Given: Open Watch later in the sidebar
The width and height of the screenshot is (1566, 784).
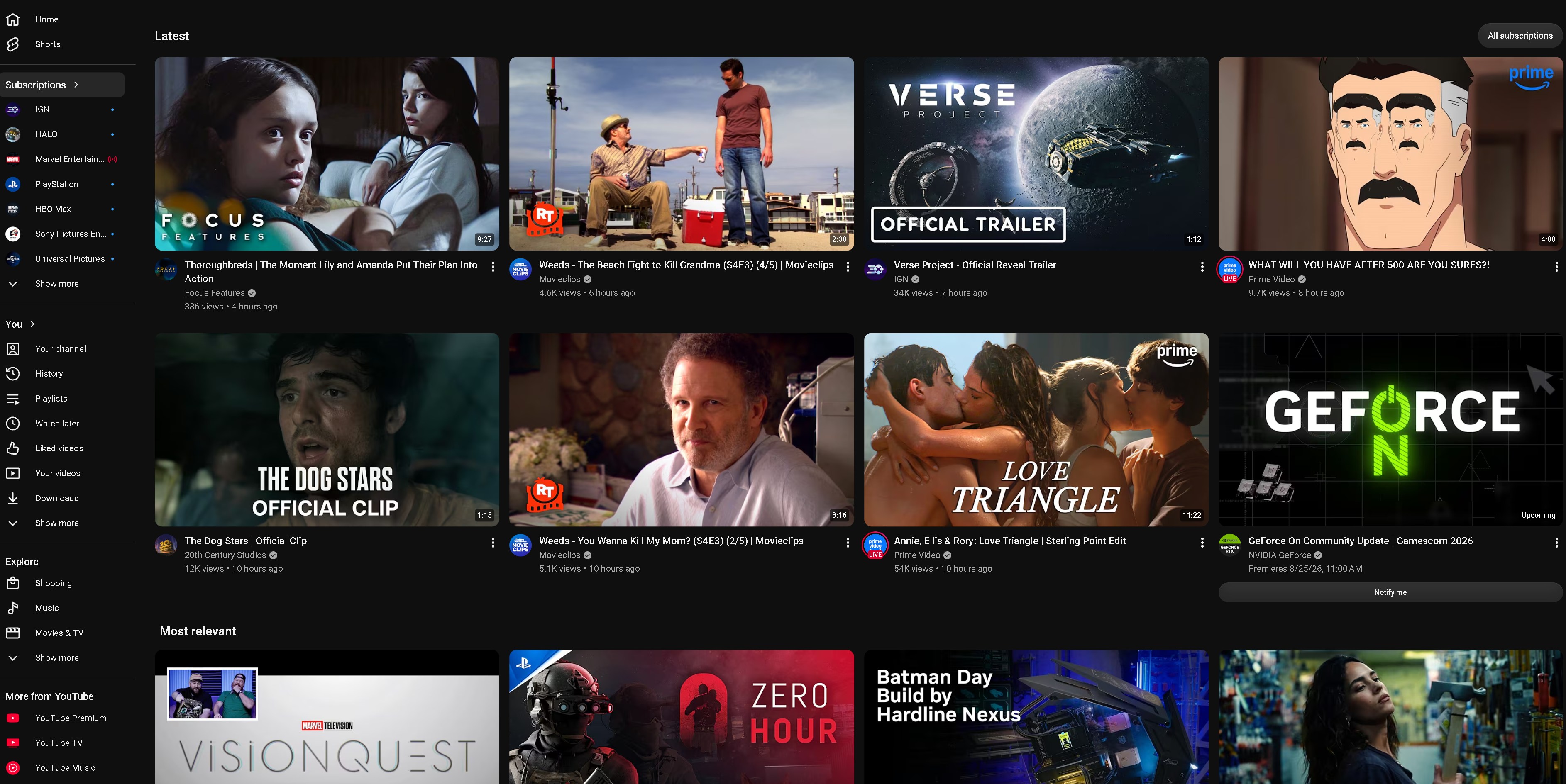Looking at the screenshot, I should pos(63,424).
